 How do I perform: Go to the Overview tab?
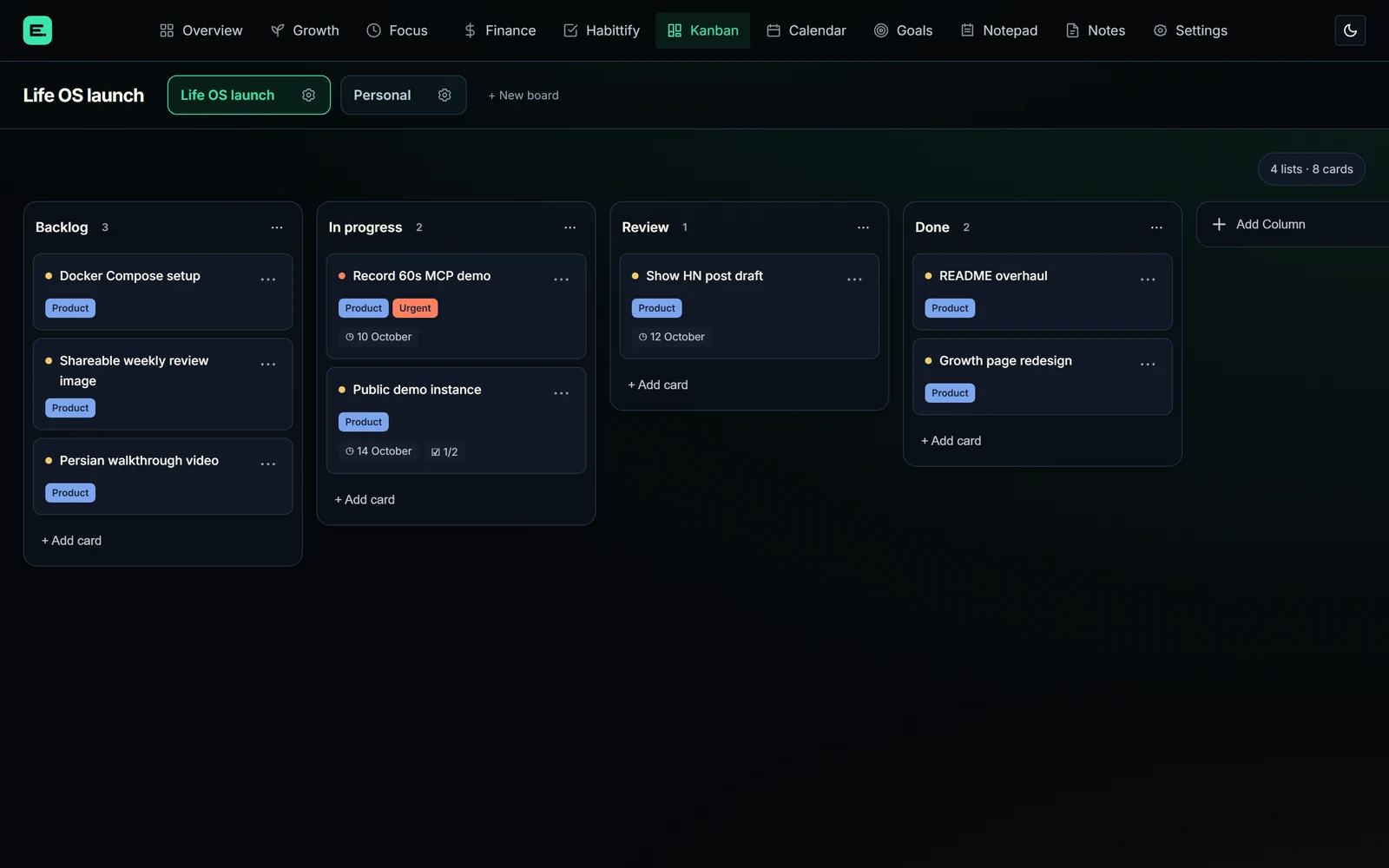click(x=201, y=30)
